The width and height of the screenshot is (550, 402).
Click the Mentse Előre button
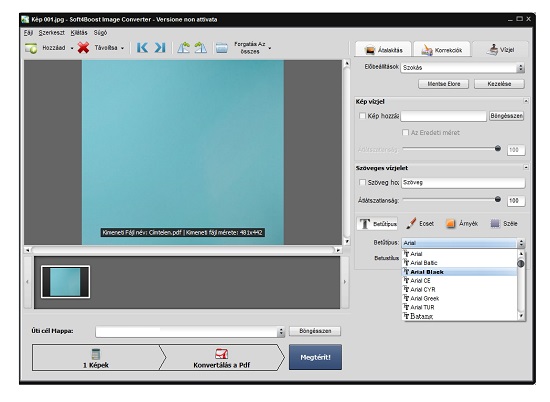tap(443, 84)
